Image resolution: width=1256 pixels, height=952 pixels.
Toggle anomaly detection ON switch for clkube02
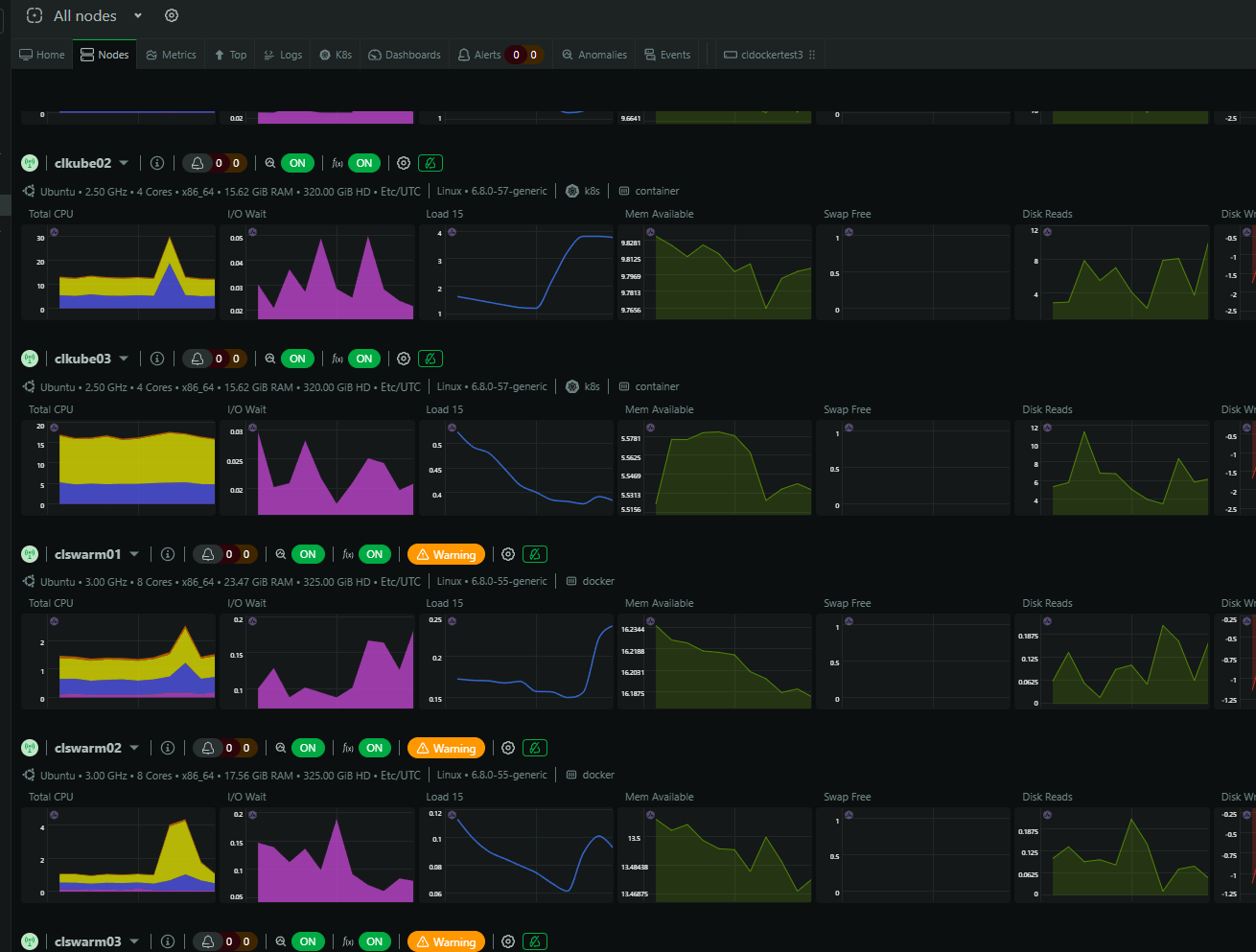coord(297,163)
